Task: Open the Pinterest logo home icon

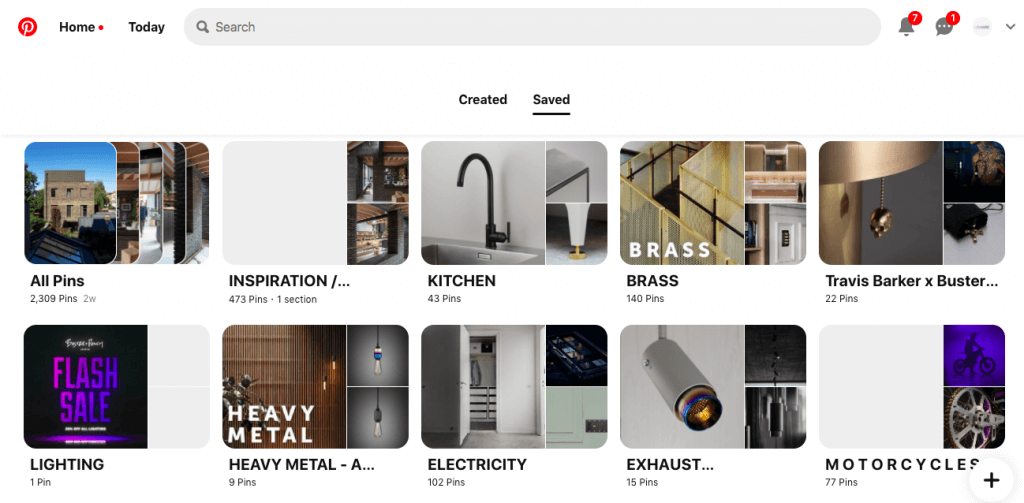Action: coord(27,27)
